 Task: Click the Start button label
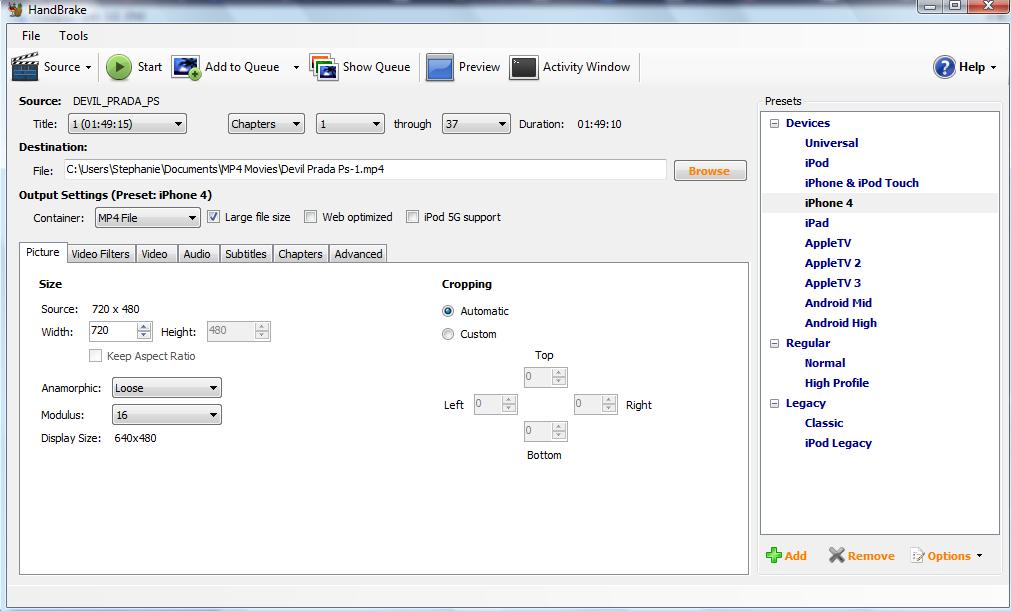150,67
